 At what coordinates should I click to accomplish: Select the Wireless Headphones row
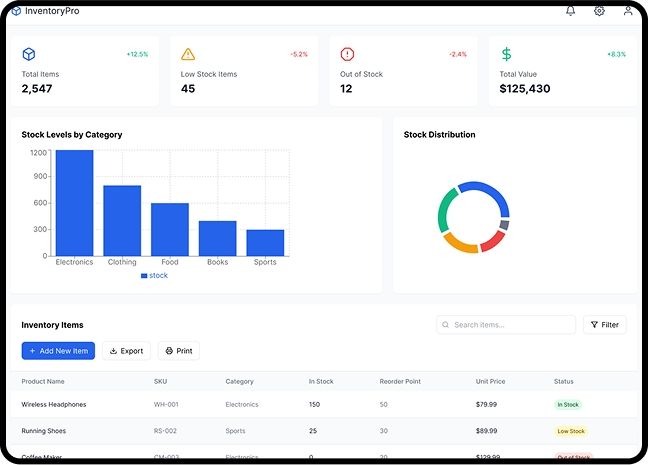pos(54,404)
